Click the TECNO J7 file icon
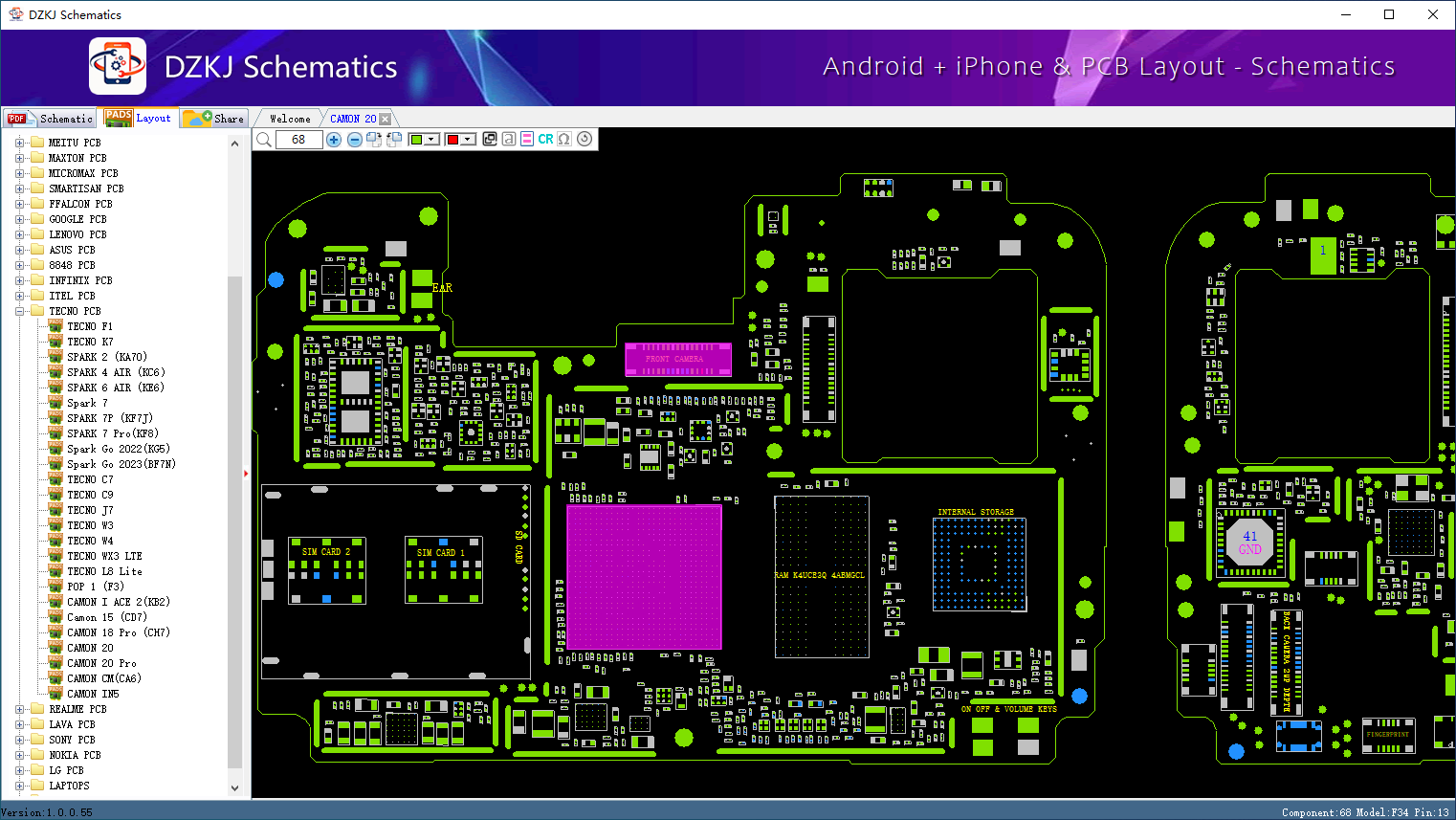The image size is (1456, 820). pyautogui.click(x=55, y=510)
